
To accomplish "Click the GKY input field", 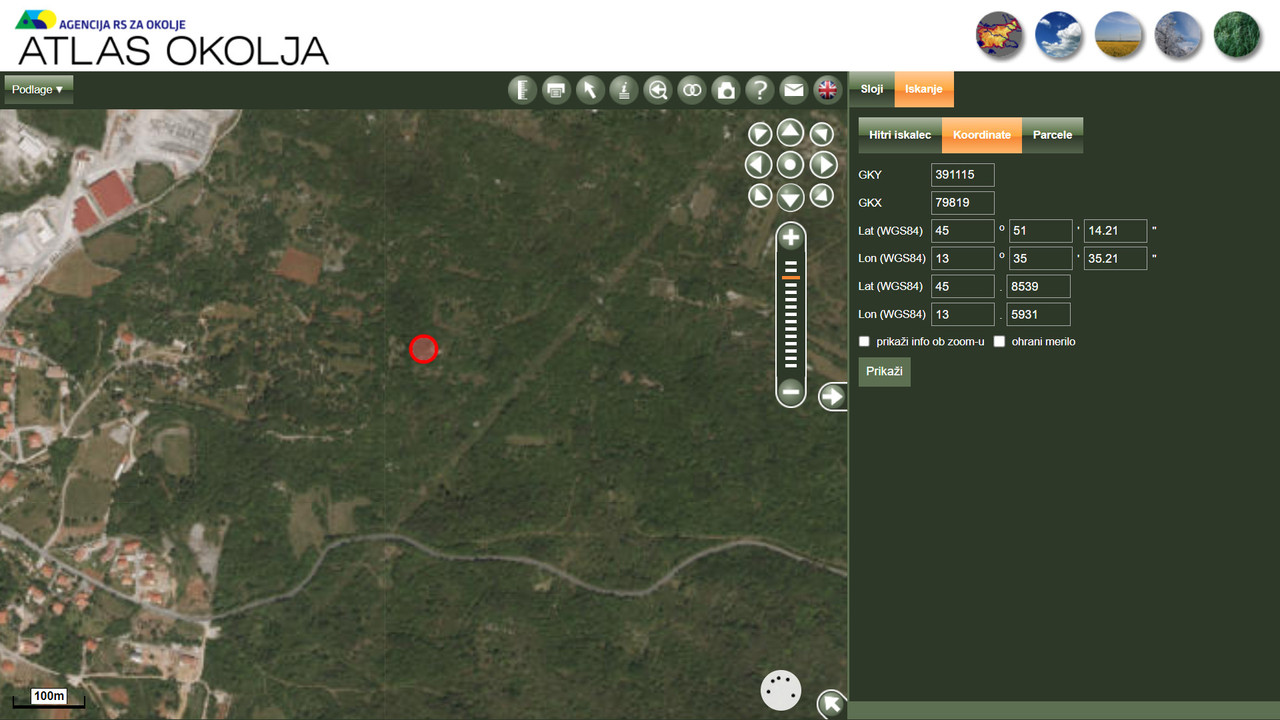I will tap(963, 175).
